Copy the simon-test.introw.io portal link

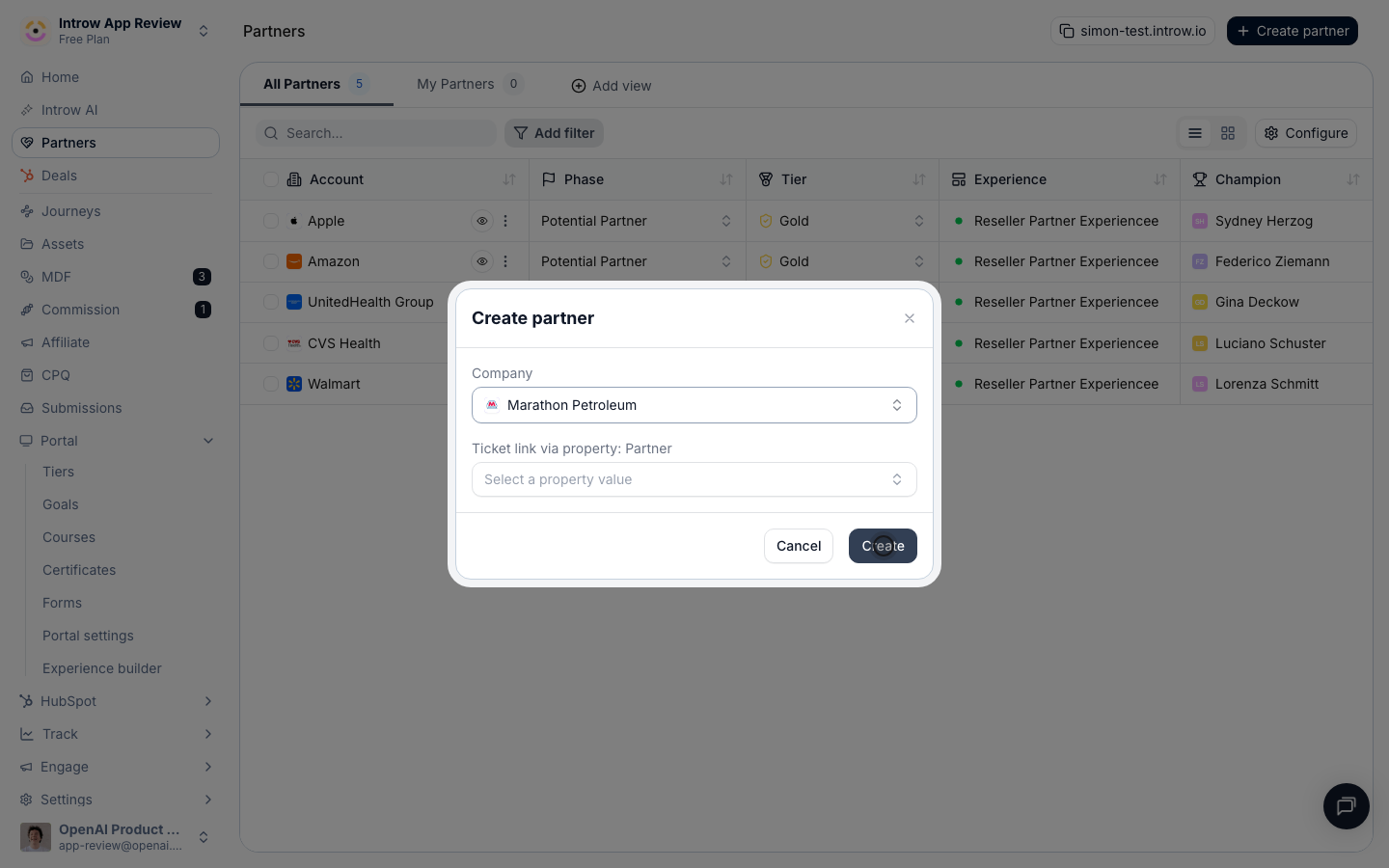point(1132,31)
